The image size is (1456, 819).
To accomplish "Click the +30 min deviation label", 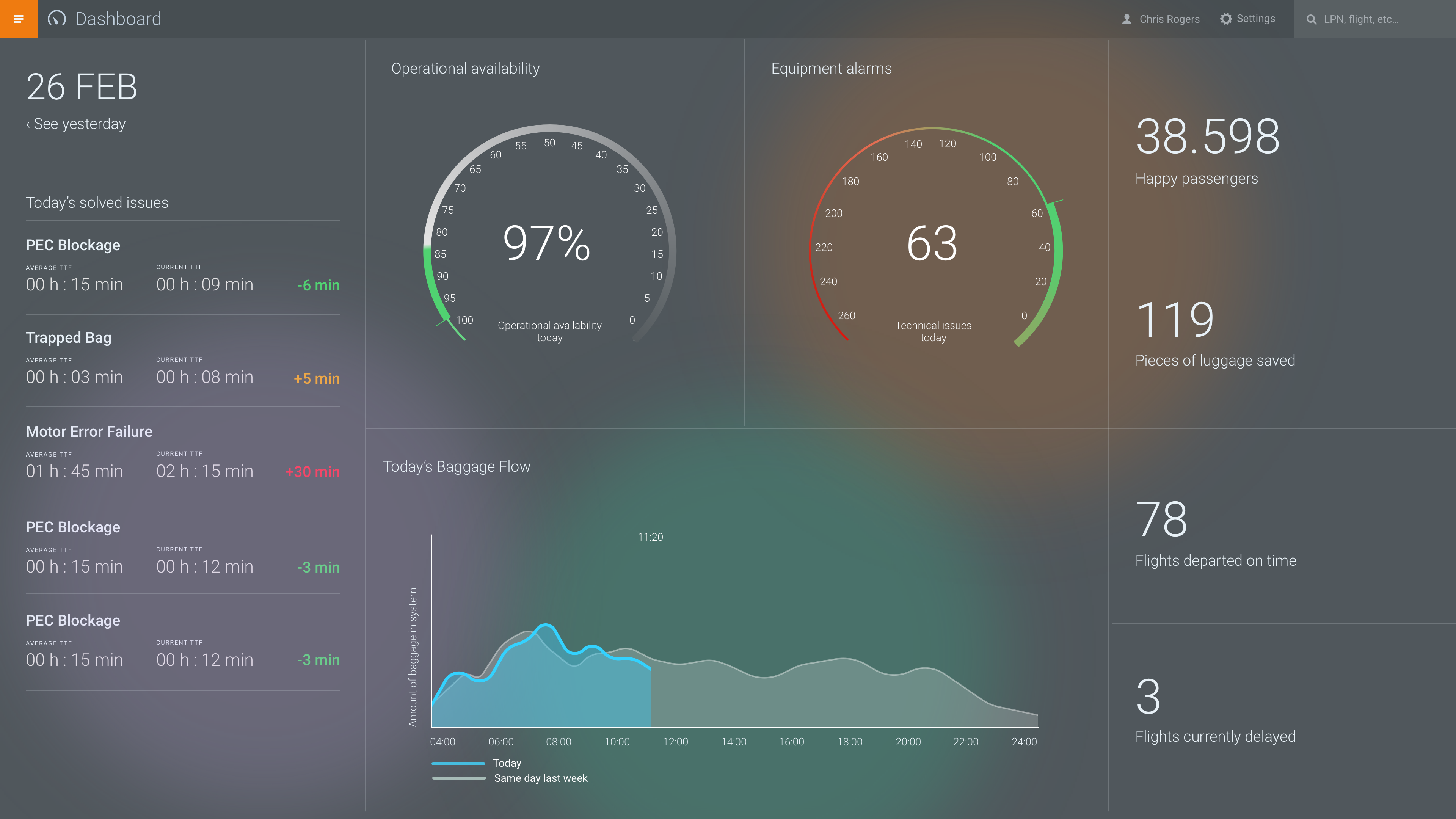I will 312,471.
